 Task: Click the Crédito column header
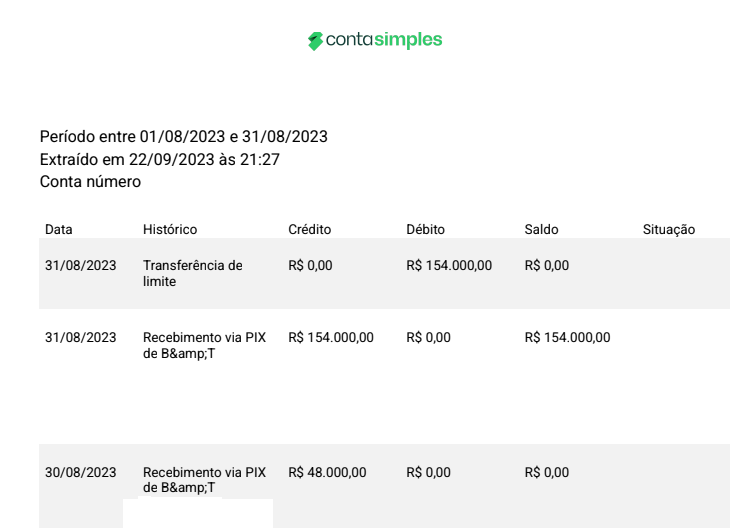click(310, 230)
